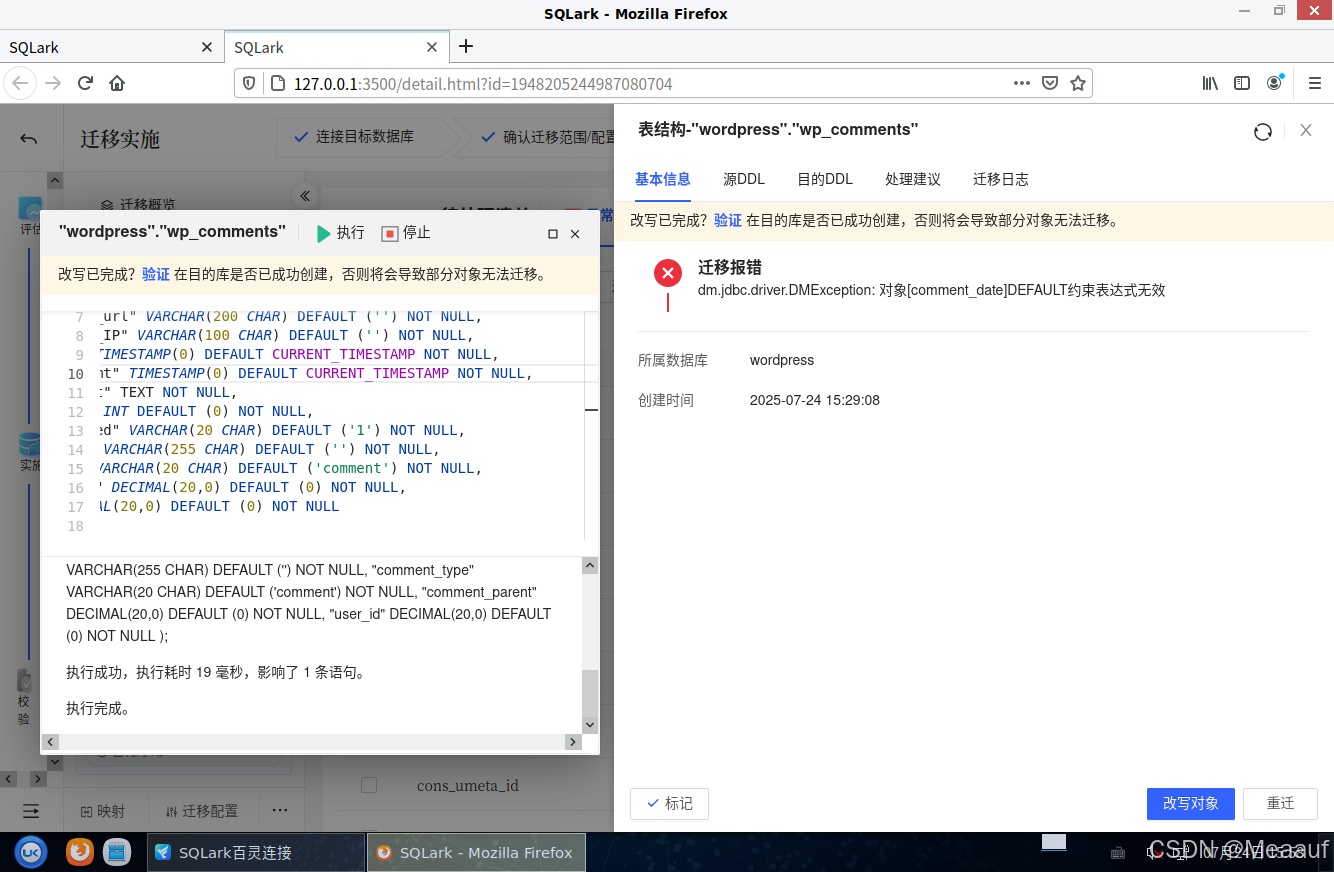The width and height of the screenshot is (1334, 872).
Task: Click the 确认迁移范围/配置 step
Action: 550,137
